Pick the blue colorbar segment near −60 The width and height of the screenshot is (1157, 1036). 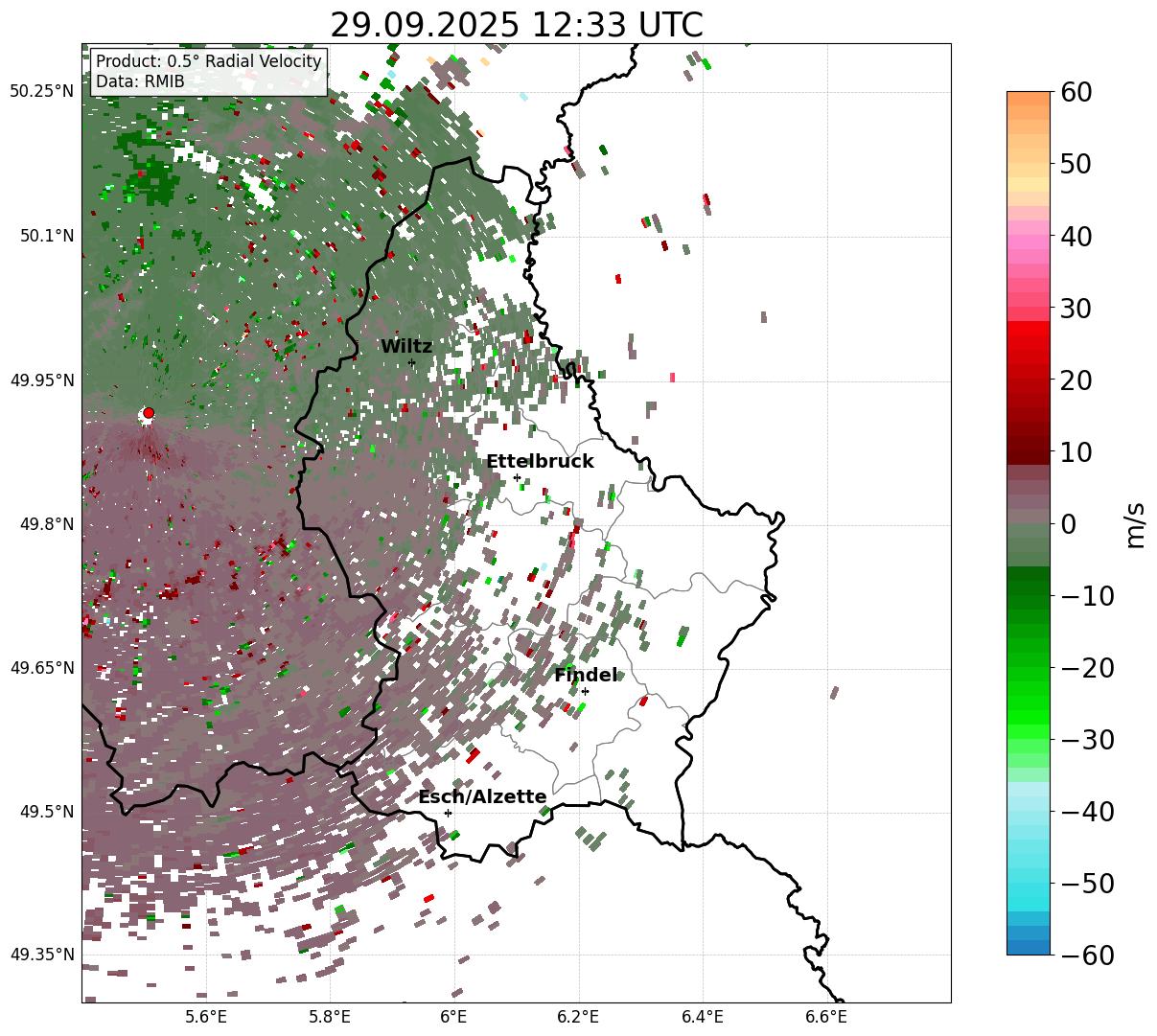tap(1029, 947)
